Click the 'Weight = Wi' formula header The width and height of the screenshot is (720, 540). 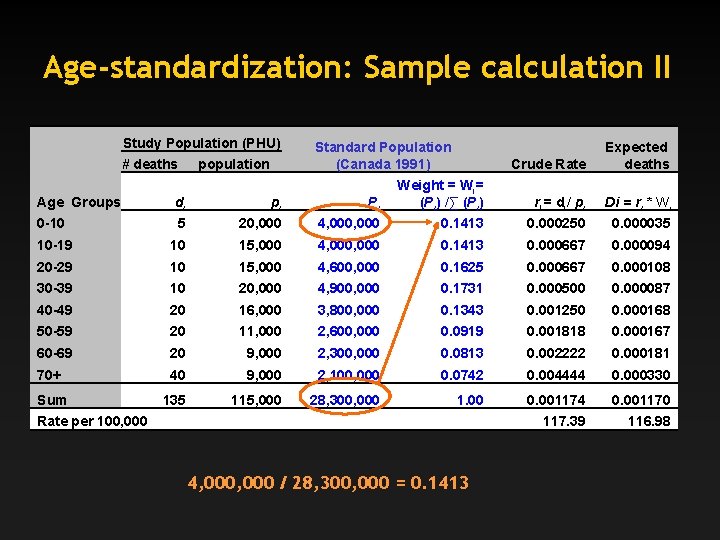point(440,185)
